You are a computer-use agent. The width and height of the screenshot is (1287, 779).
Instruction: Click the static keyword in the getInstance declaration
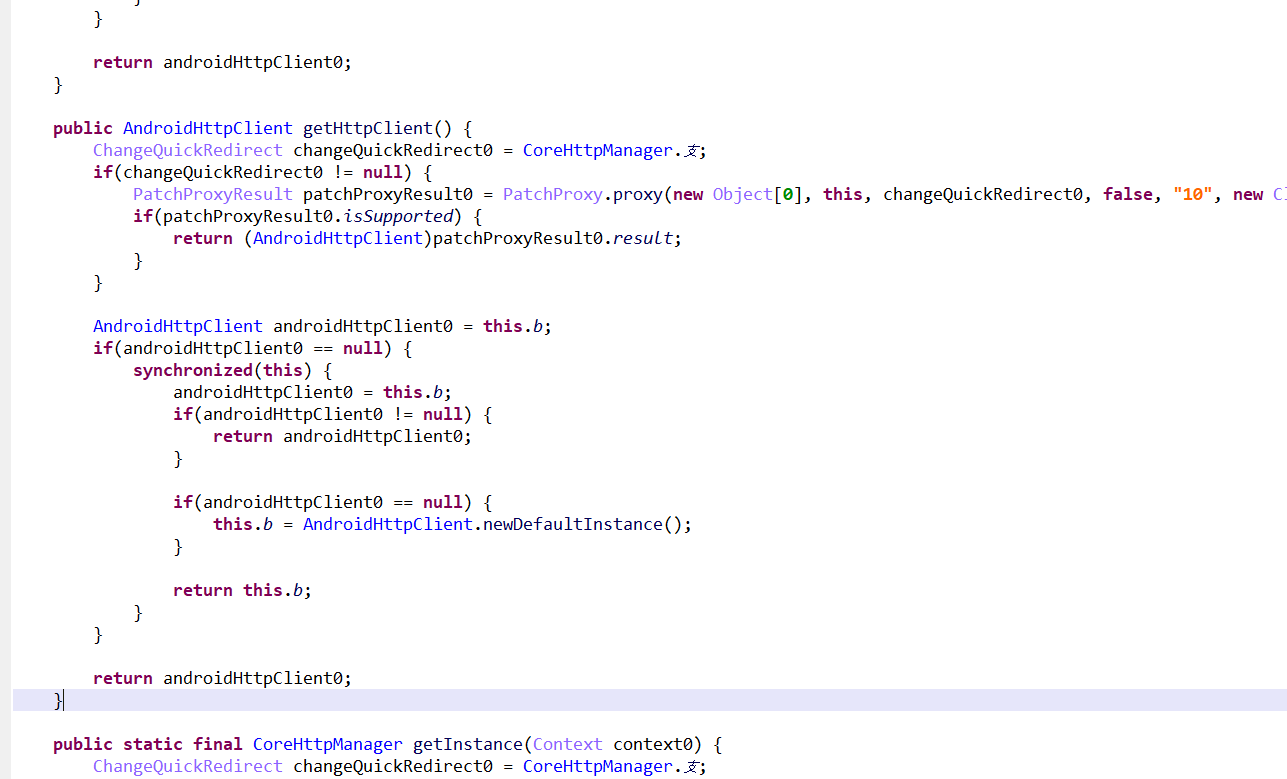pos(152,744)
